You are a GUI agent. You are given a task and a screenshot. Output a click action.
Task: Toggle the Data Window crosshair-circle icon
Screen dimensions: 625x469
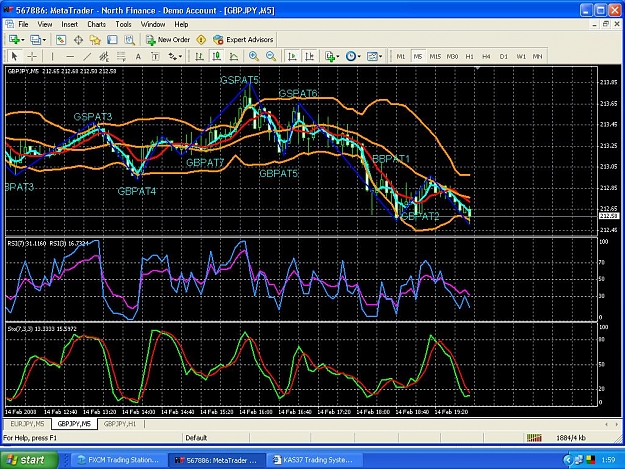point(78,40)
